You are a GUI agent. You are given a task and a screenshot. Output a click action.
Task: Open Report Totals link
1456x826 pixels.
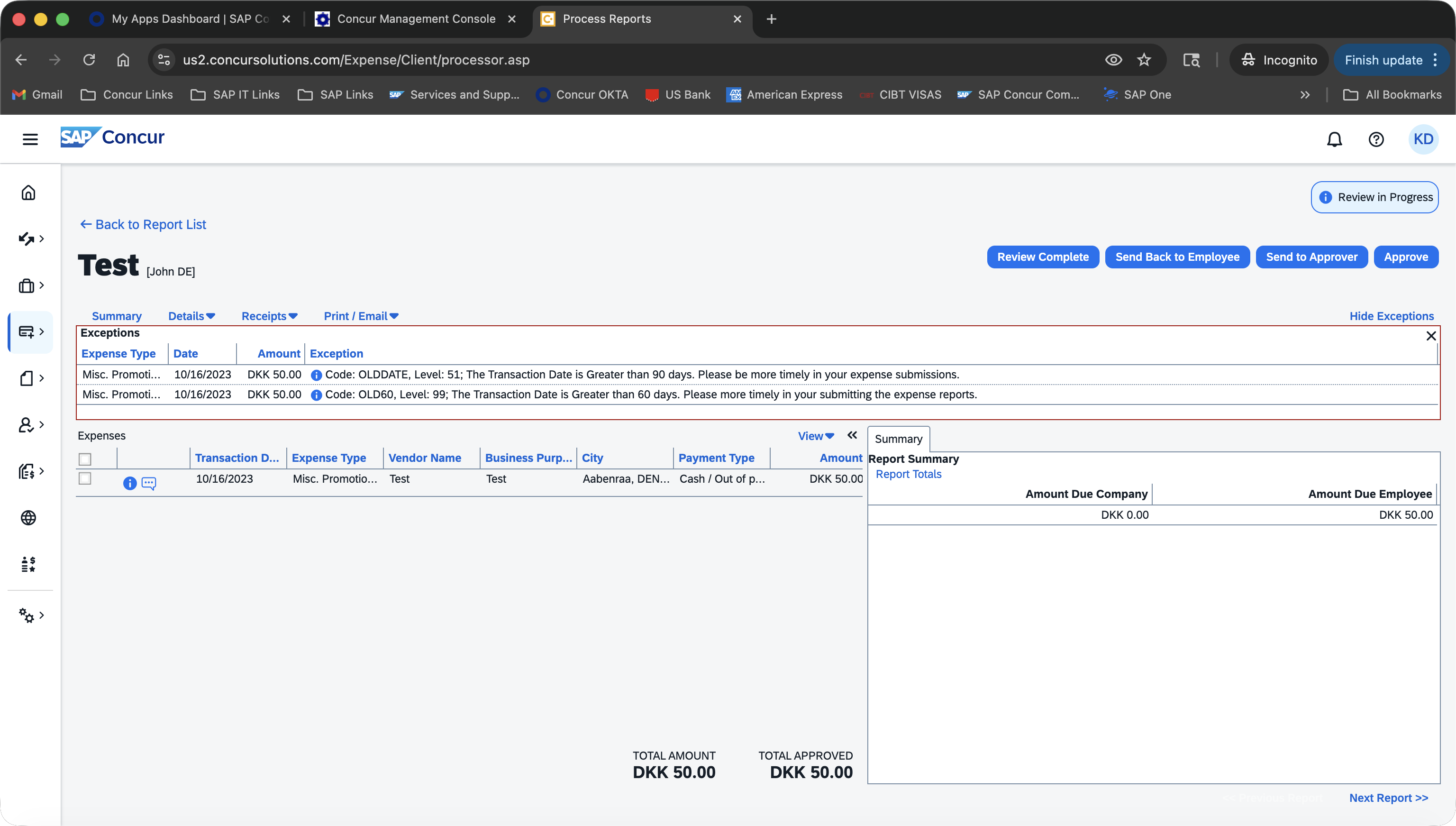tap(908, 474)
